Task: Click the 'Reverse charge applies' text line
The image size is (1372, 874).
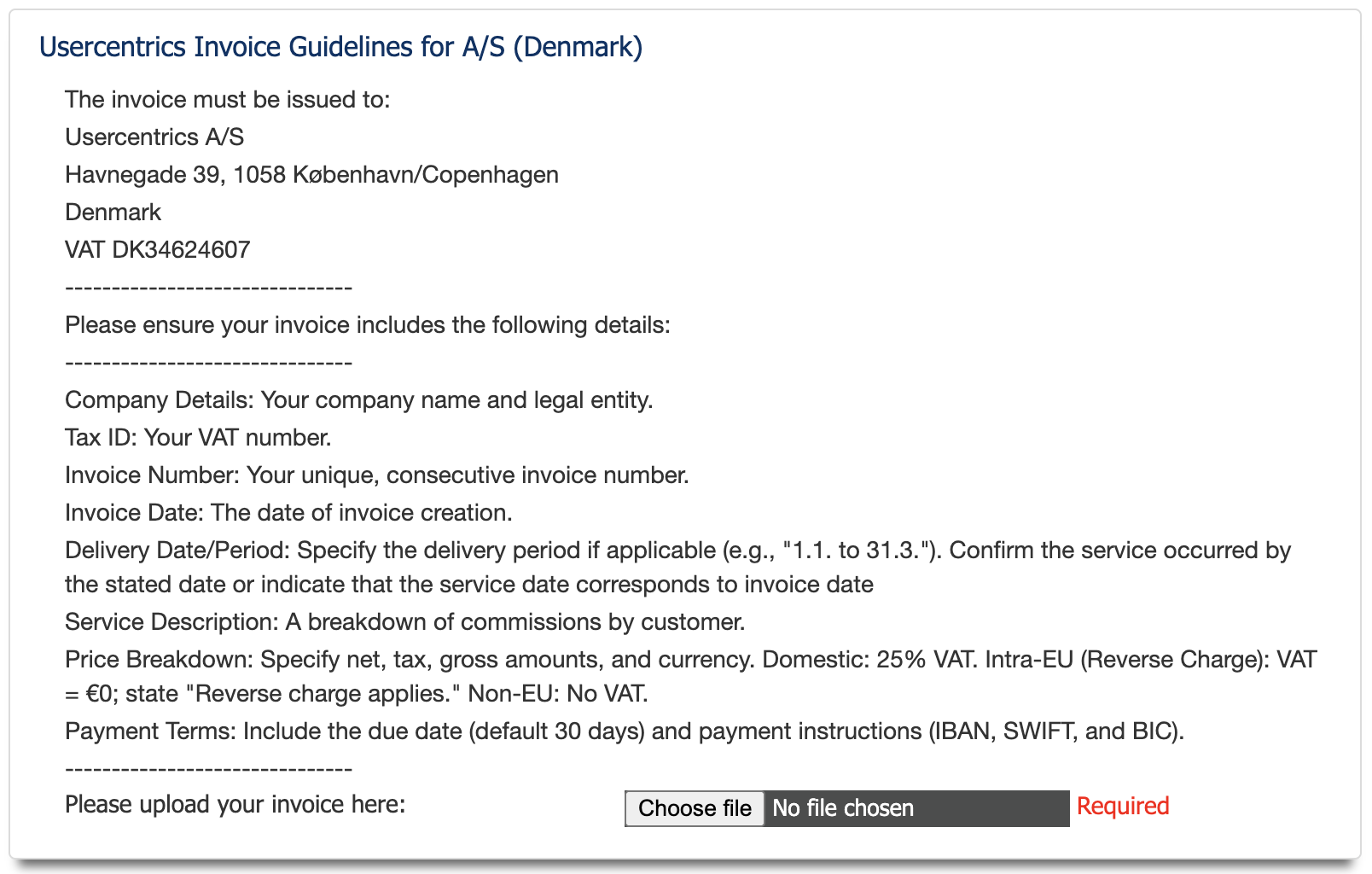Action: 356,694
